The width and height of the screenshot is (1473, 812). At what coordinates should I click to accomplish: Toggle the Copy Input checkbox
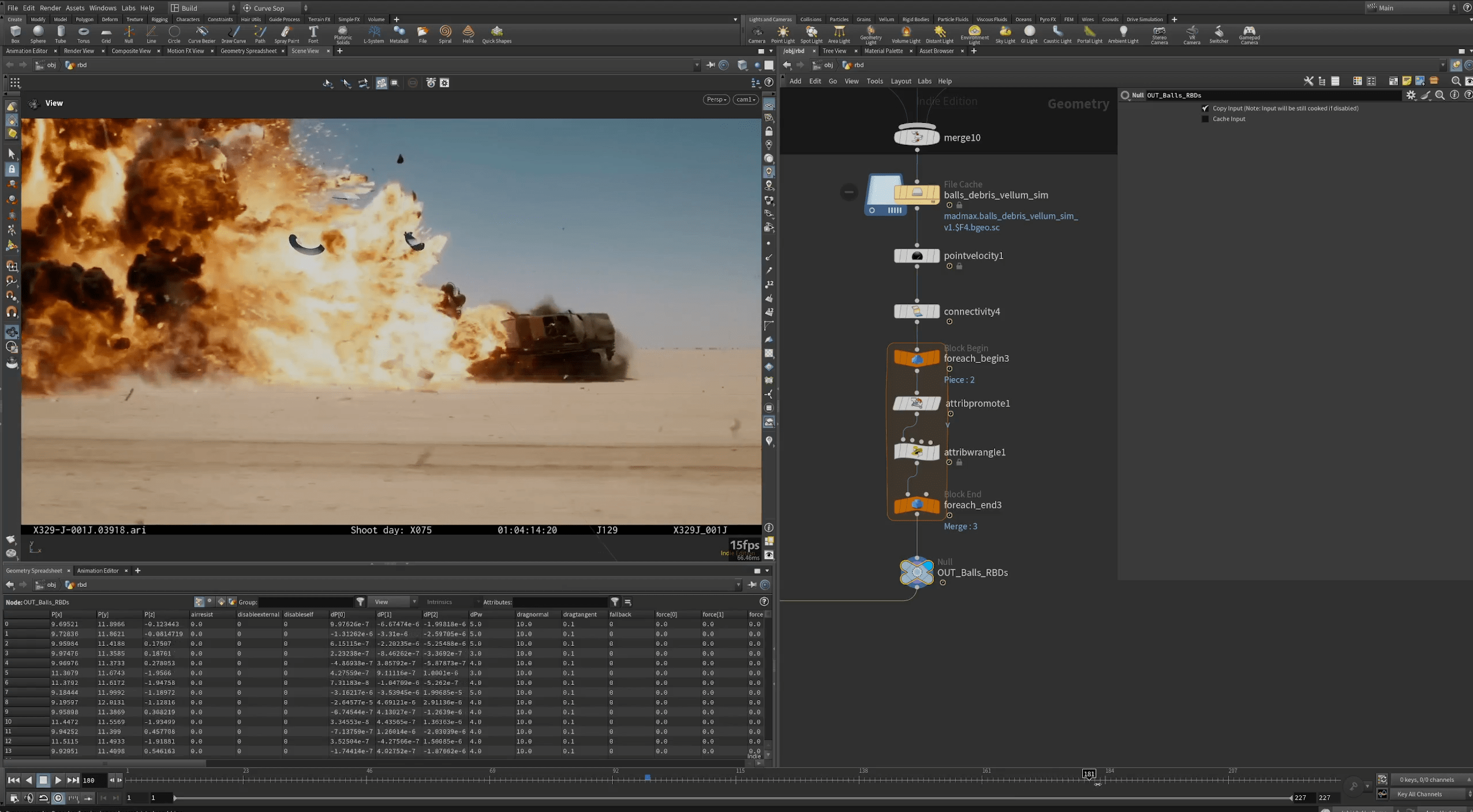pyautogui.click(x=1205, y=108)
